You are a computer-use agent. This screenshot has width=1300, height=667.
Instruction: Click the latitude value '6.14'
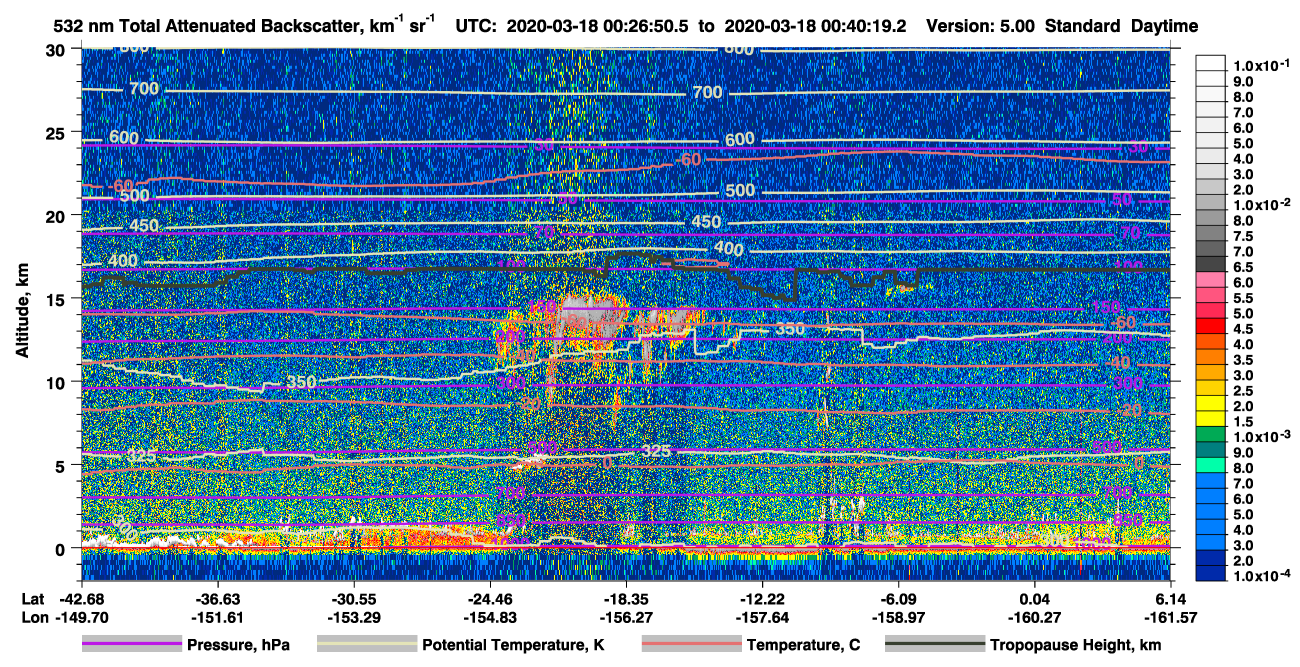(1170, 599)
